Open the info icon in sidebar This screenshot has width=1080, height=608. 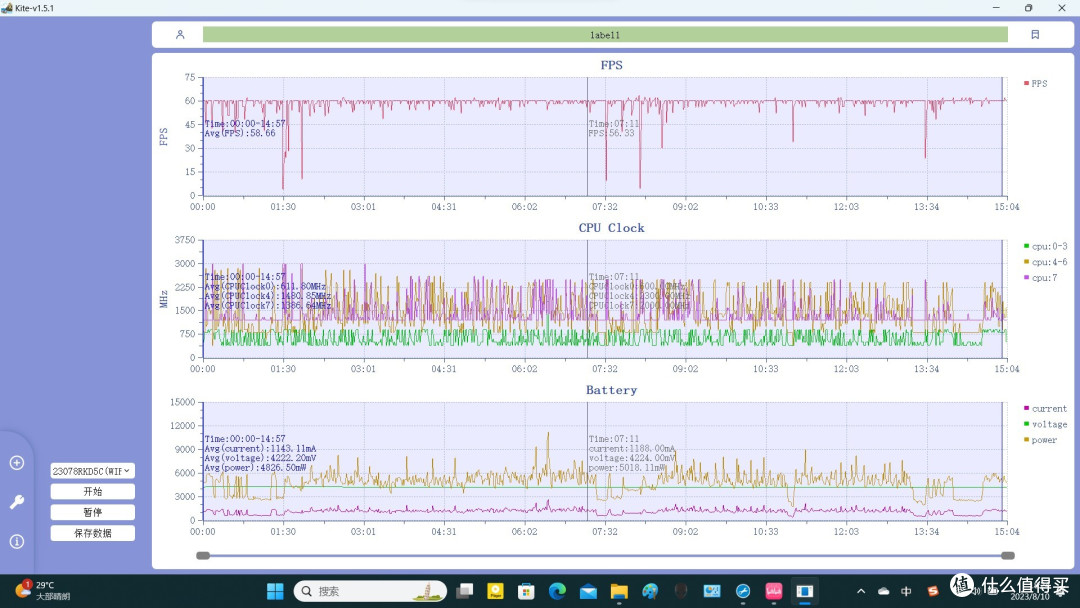point(17,542)
